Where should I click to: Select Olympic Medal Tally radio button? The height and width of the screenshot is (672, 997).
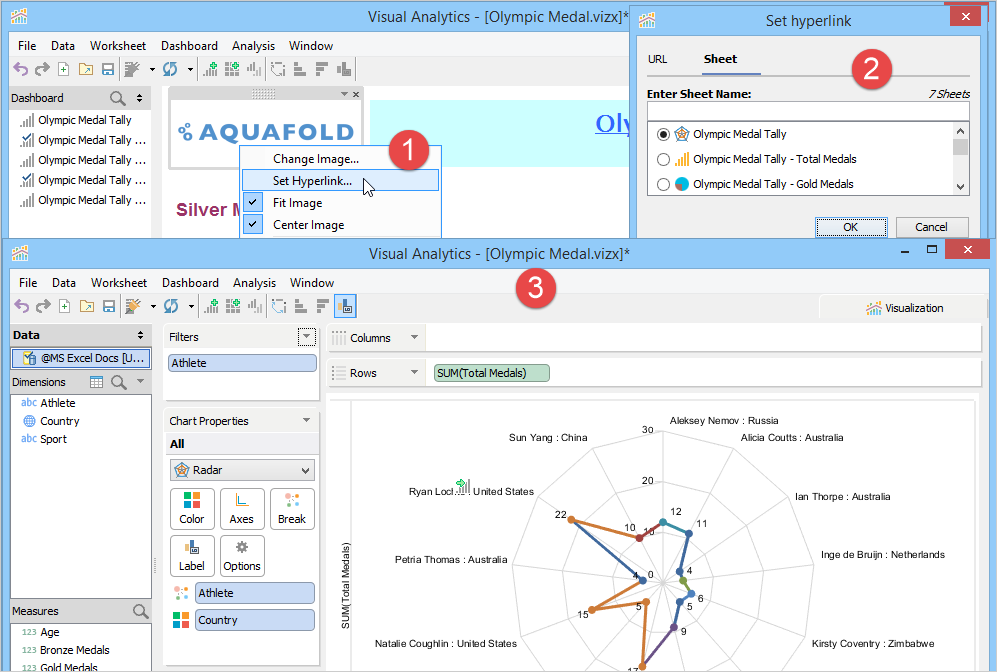[663, 134]
